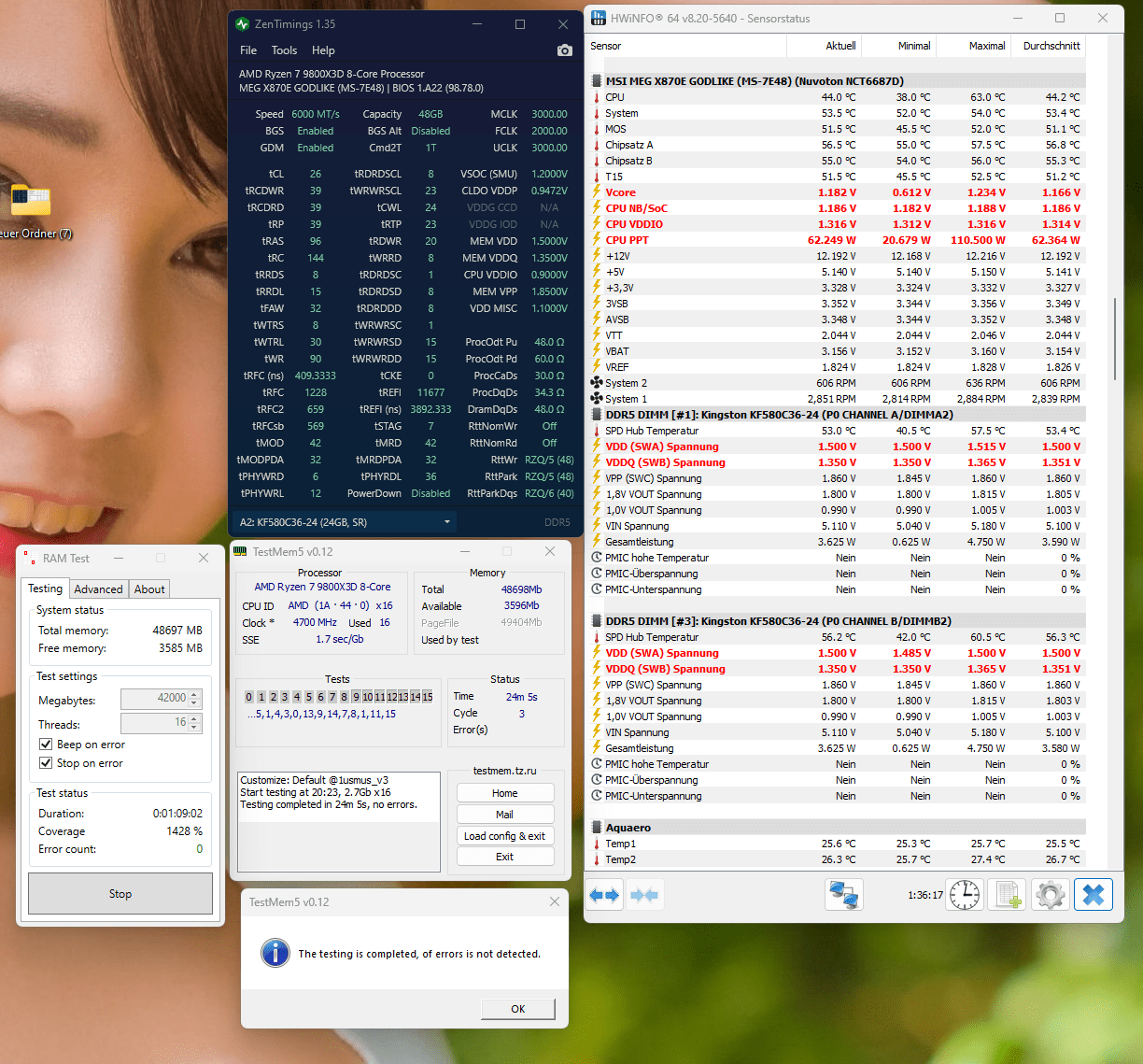Click the ZenTimings camera screenshot icon
The width and height of the screenshot is (1143, 1064).
click(x=564, y=50)
